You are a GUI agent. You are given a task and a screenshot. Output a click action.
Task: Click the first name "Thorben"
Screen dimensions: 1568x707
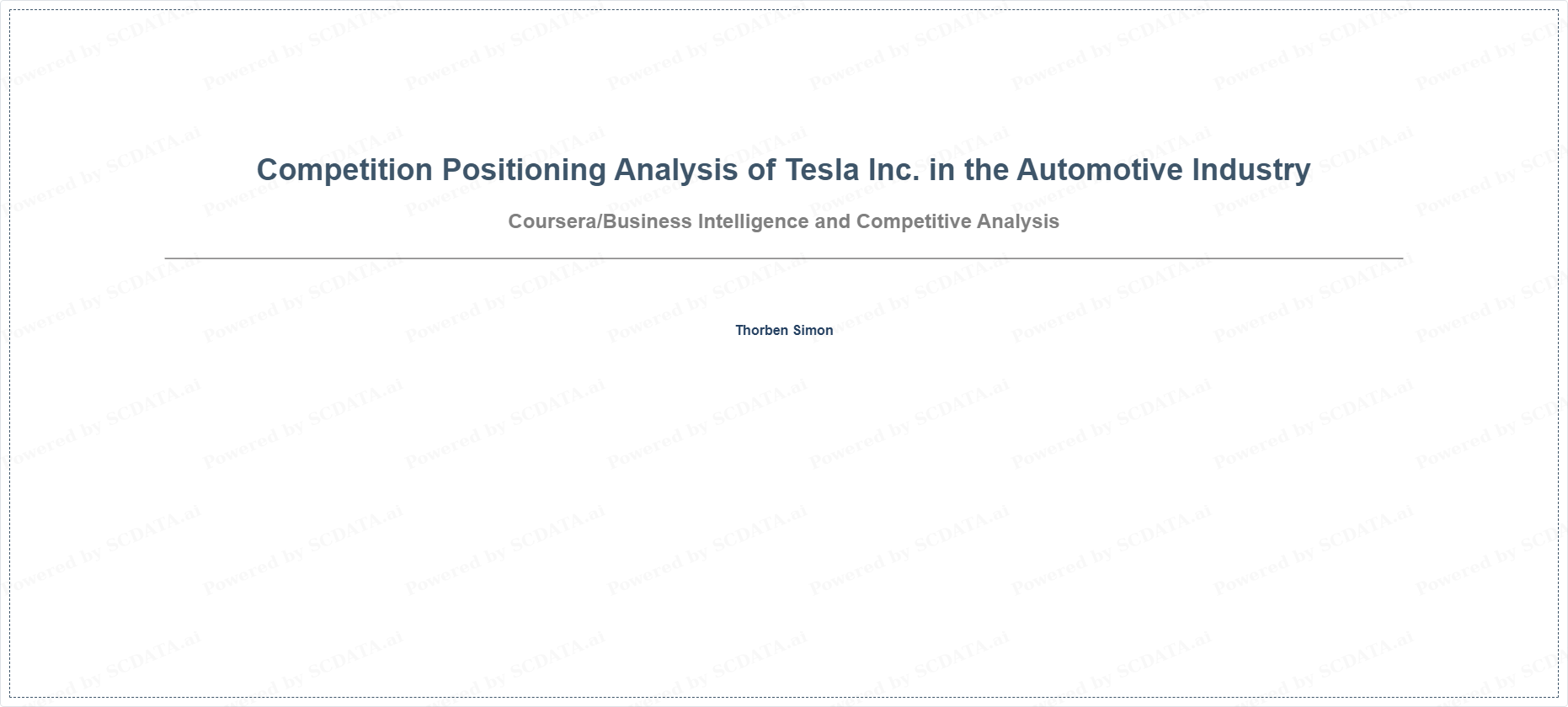pos(762,330)
